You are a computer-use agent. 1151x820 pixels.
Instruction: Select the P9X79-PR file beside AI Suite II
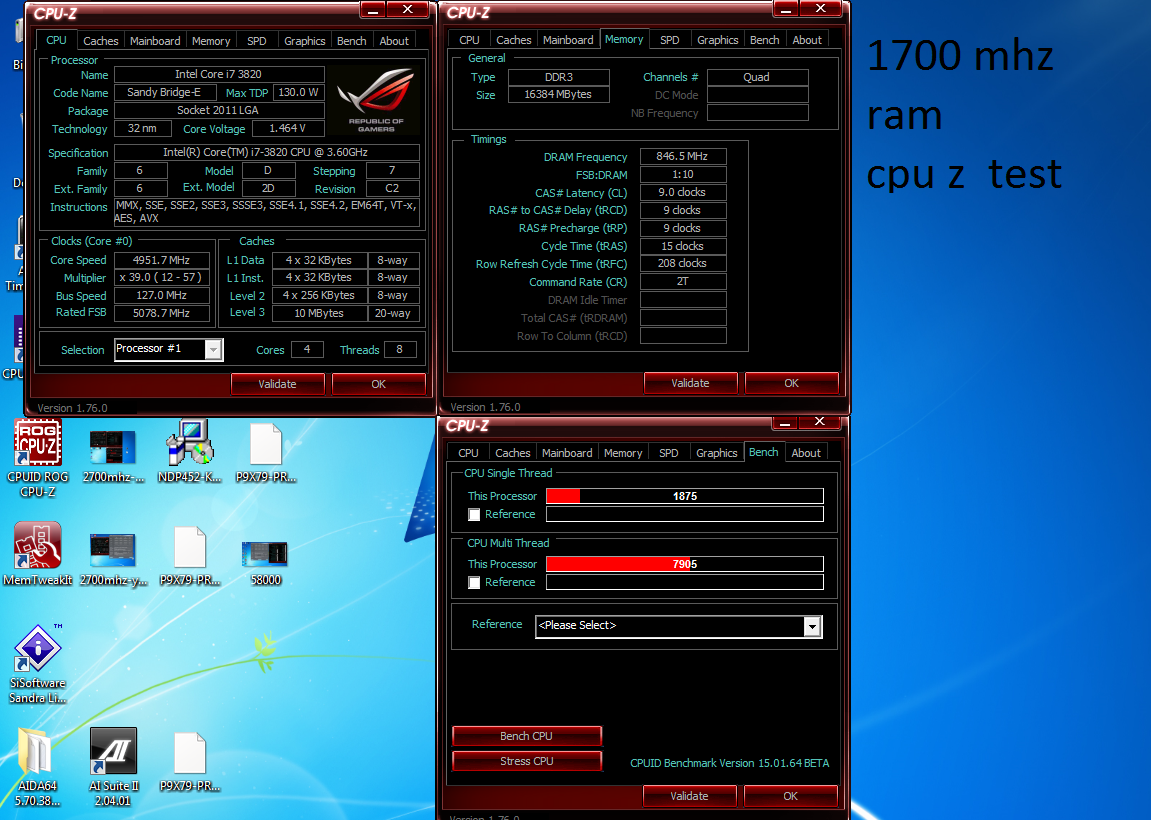click(x=190, y=763)
